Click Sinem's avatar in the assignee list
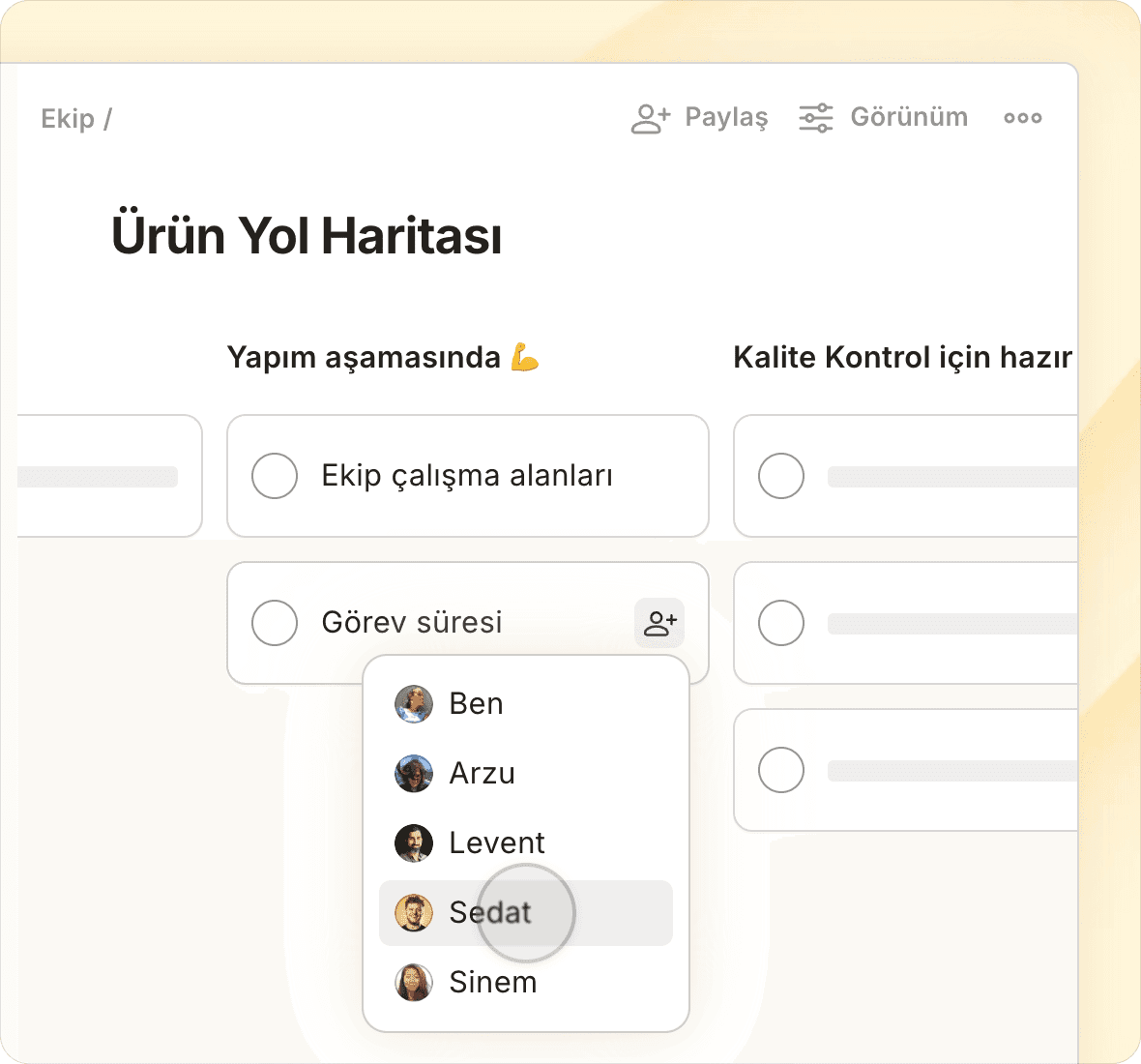This screenshot has width=1141, height=1064. pos(414,983)
